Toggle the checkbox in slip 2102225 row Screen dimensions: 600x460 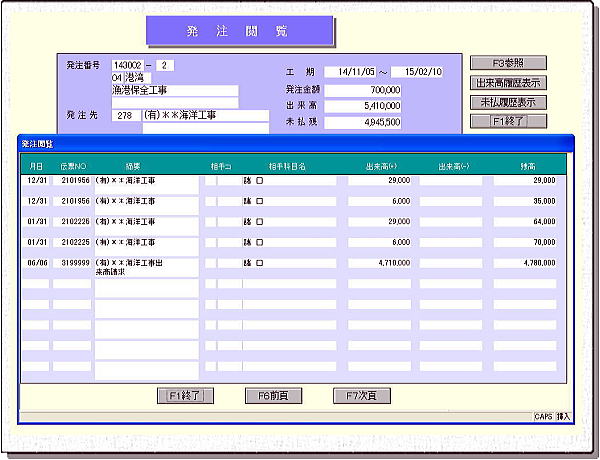click(x=260, y=242)
